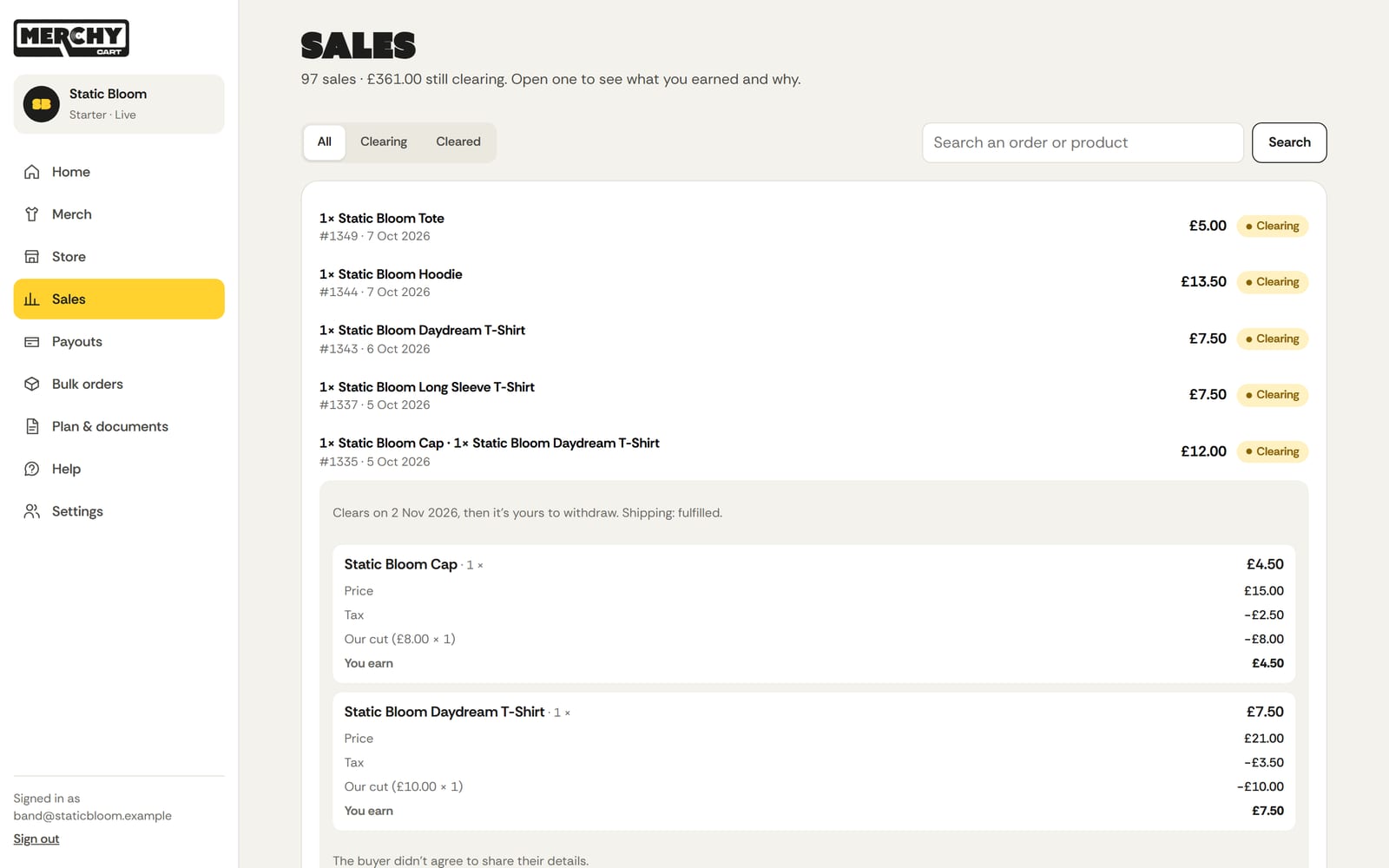Image resolution: width=1389 pixels, height=868 pixels.
Task: Click the £21.00 price value
Action: coord(1264,738)
